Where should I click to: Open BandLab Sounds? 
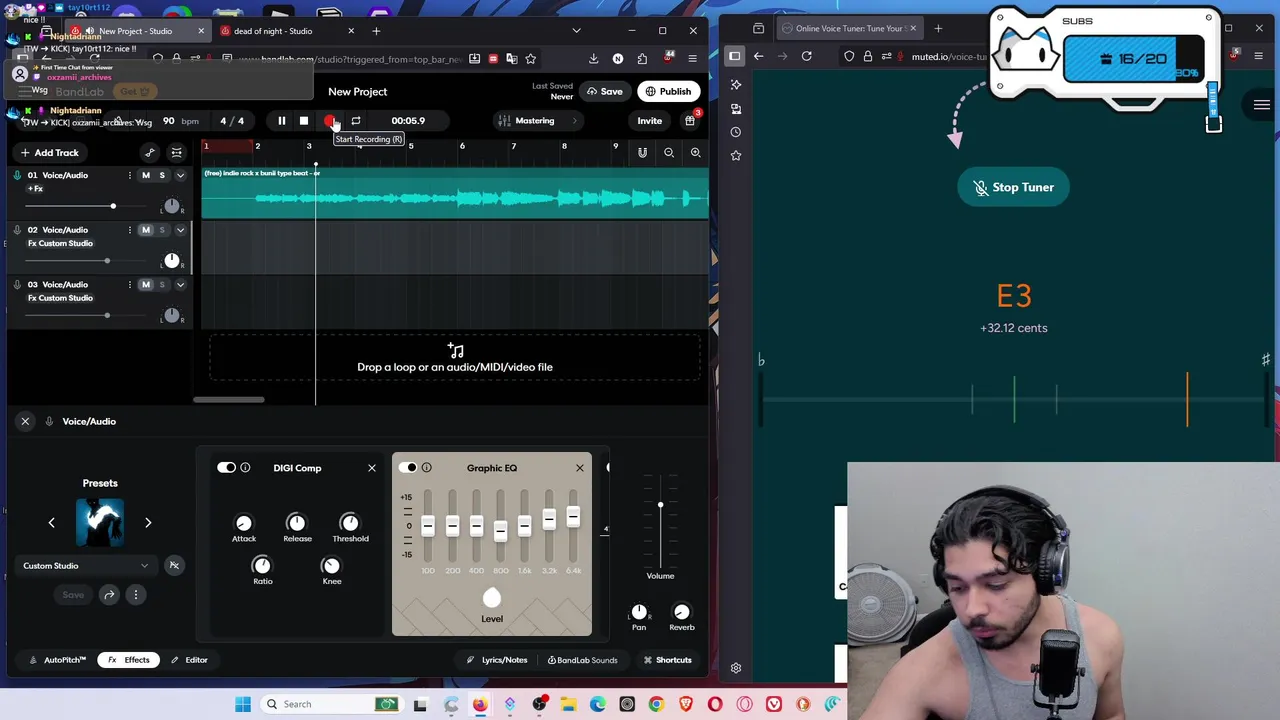pyautogui.click(x=582, y=660)
